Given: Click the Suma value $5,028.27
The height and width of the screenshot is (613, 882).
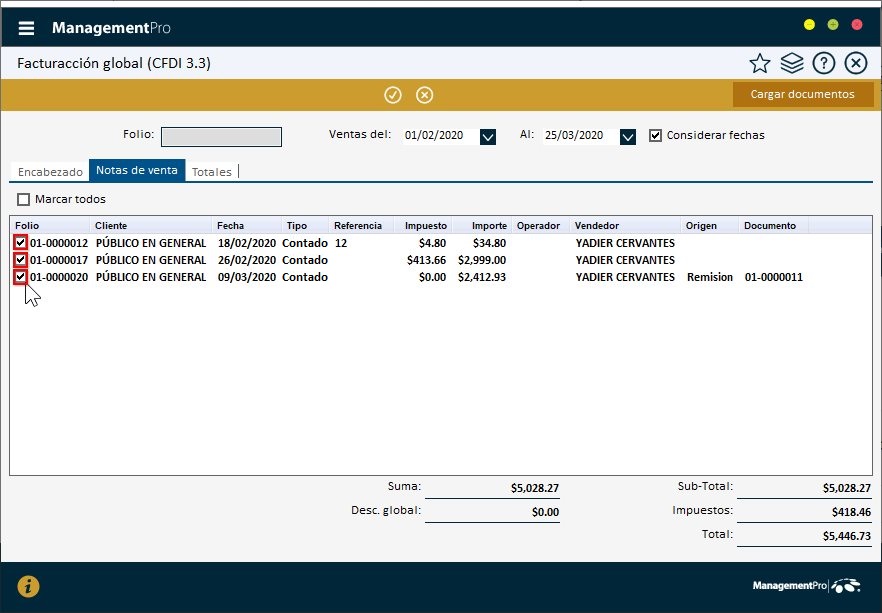Looking at the screenshot, I should coord(535,488).
